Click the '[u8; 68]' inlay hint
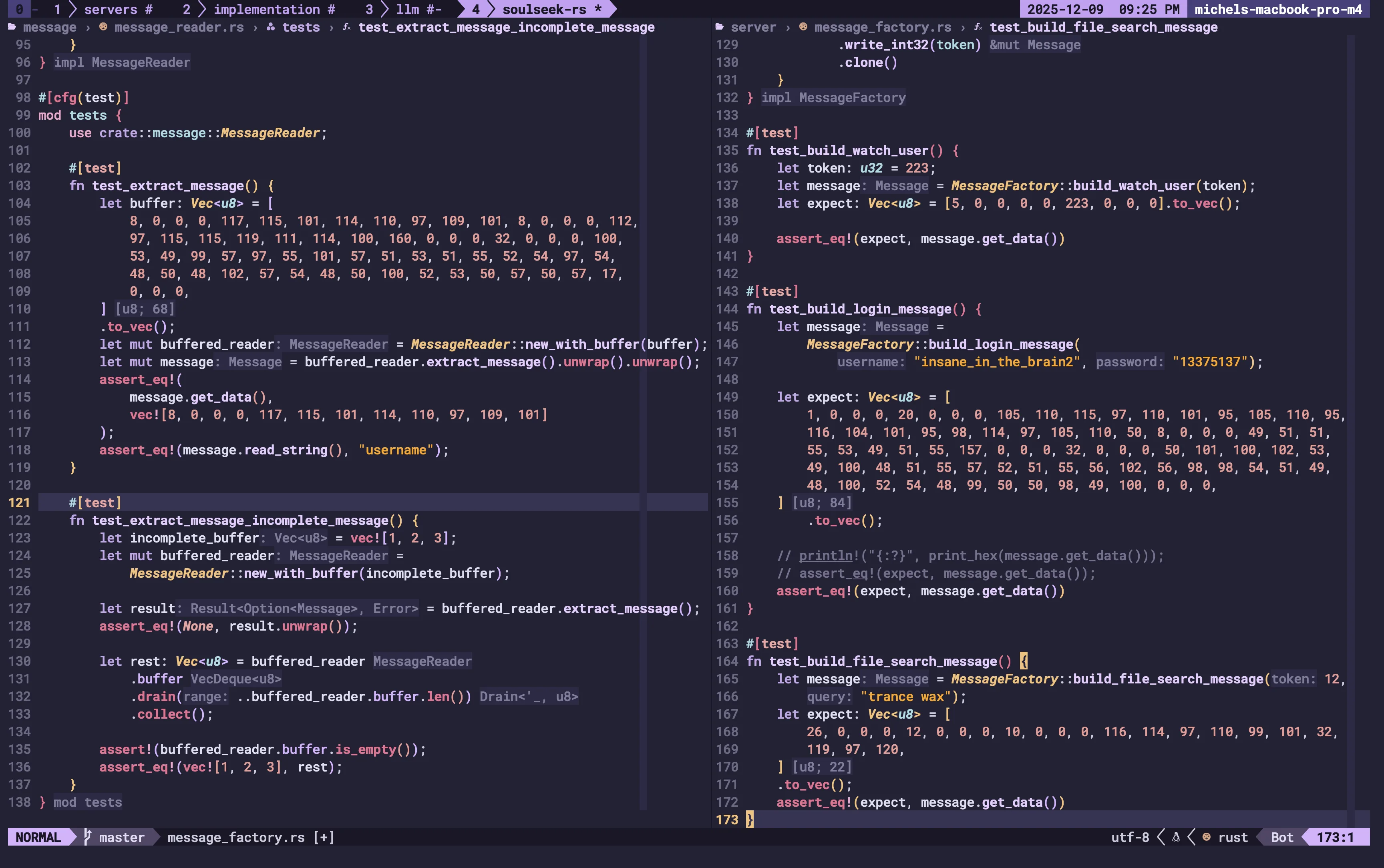This screenshot has width=1384, height=868. pyautogui.click(x=145, y=309)
